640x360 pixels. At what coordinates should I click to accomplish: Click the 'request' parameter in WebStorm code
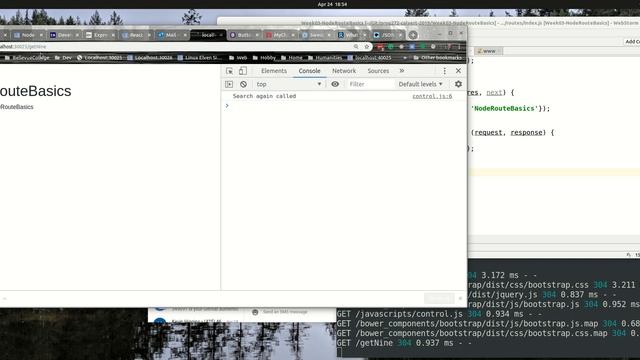point(488,133)
